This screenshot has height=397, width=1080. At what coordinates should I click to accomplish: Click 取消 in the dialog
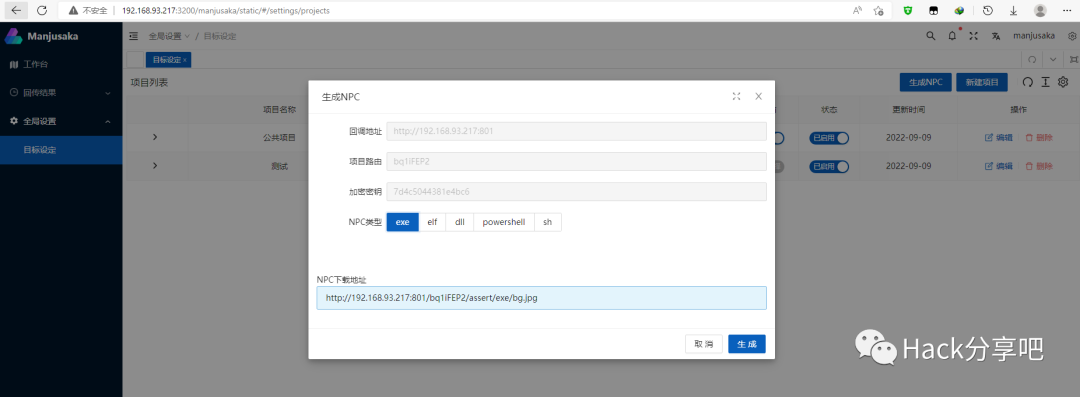point(704,344)
